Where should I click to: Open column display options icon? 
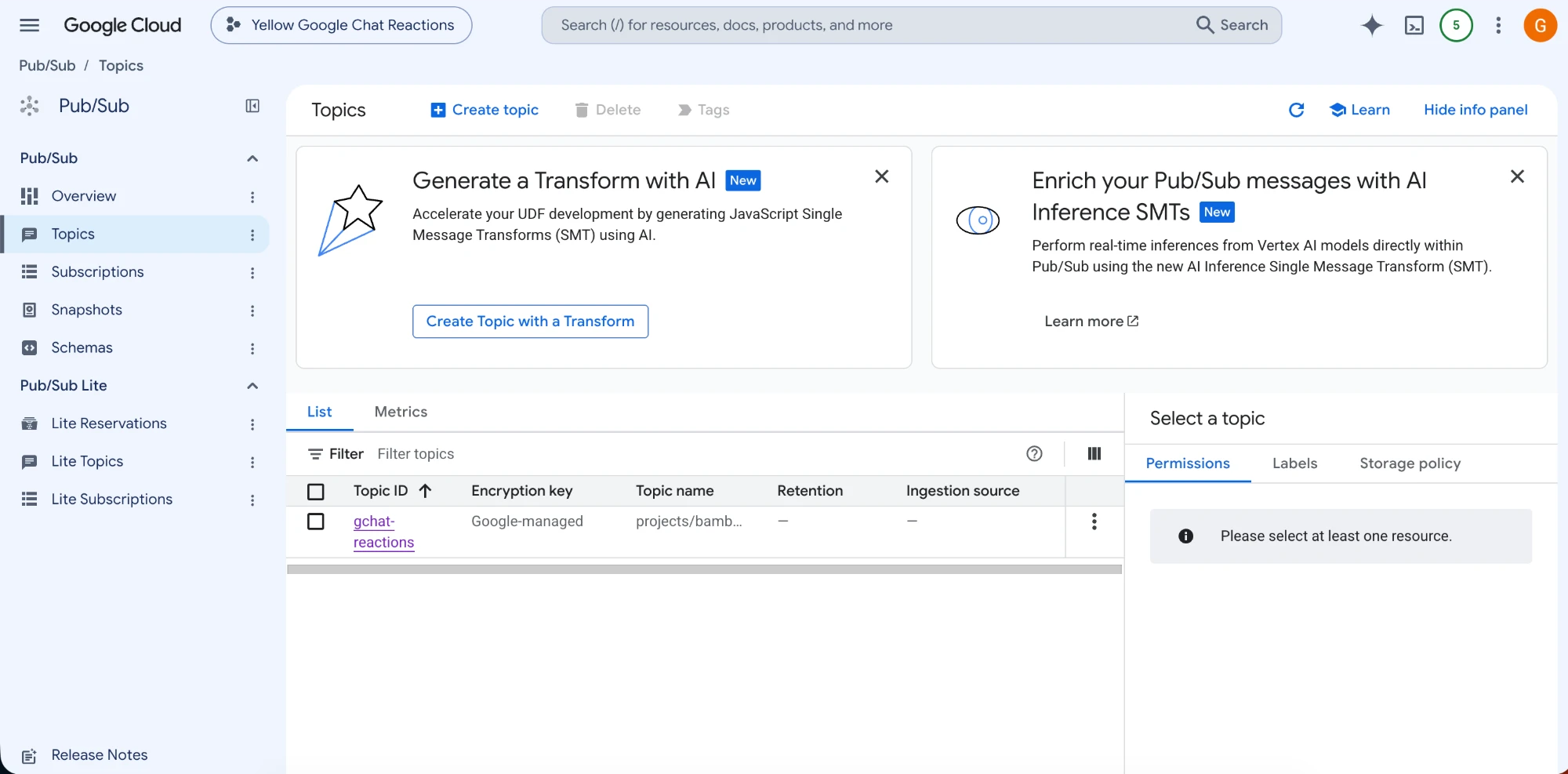(1094, 453)
